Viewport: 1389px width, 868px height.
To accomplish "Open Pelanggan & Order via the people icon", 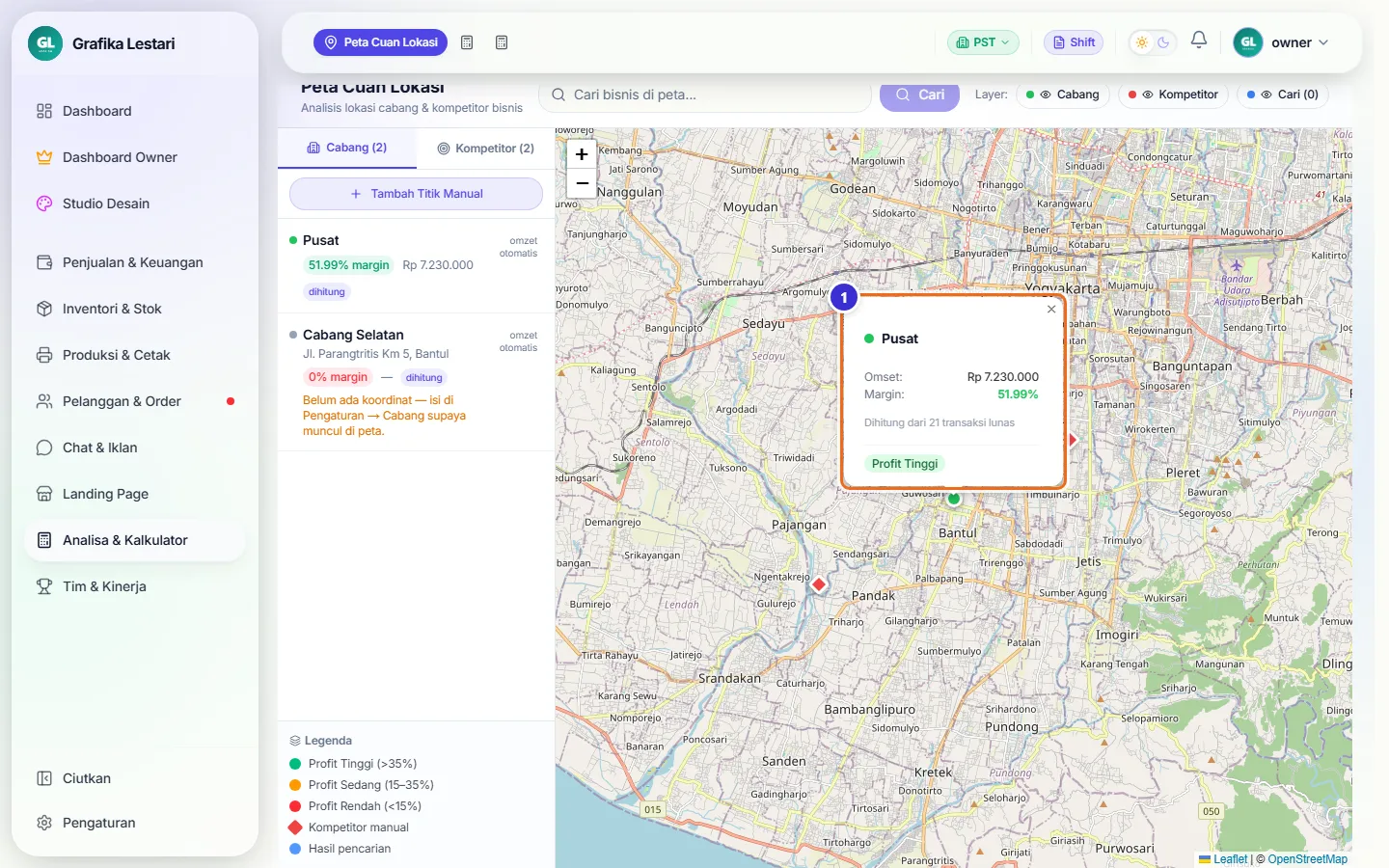I will (x=44, y=401).
